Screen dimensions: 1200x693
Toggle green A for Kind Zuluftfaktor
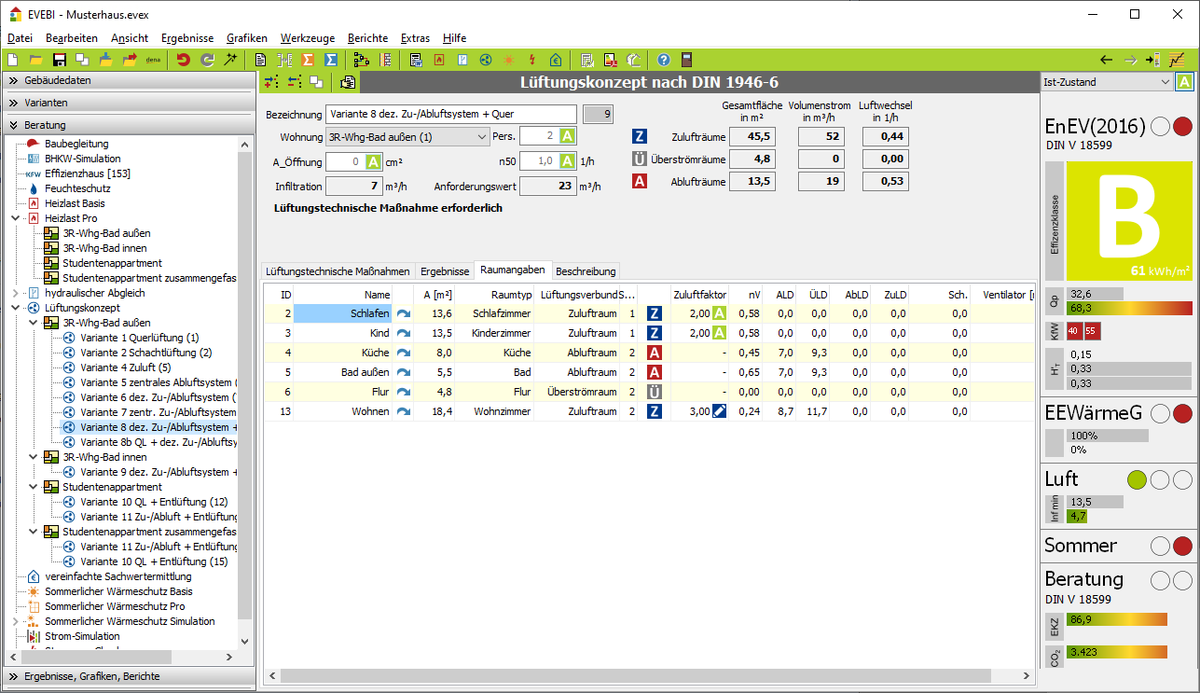(719, 333)
